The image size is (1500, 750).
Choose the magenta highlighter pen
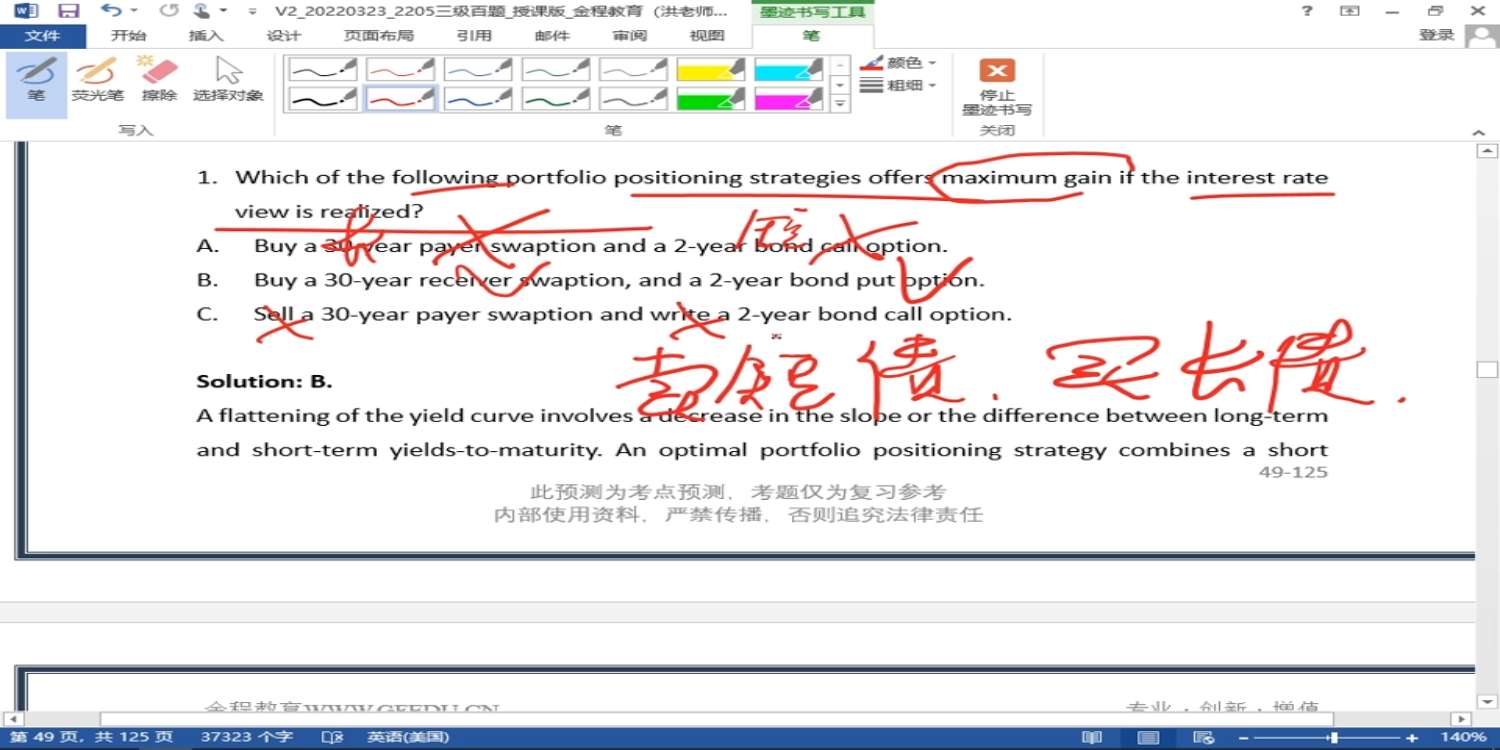click(788, 99)
